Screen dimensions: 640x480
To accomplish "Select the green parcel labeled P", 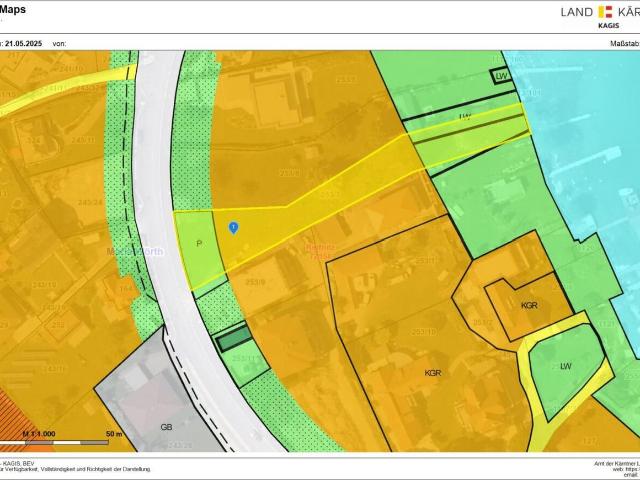I will pos(199,244).
